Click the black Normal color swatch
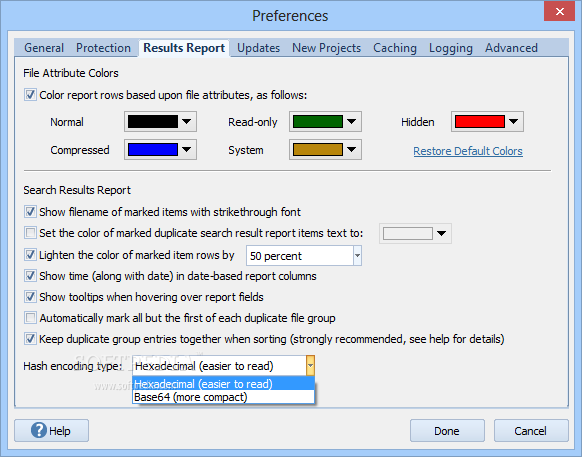 [x=153, y=121]
